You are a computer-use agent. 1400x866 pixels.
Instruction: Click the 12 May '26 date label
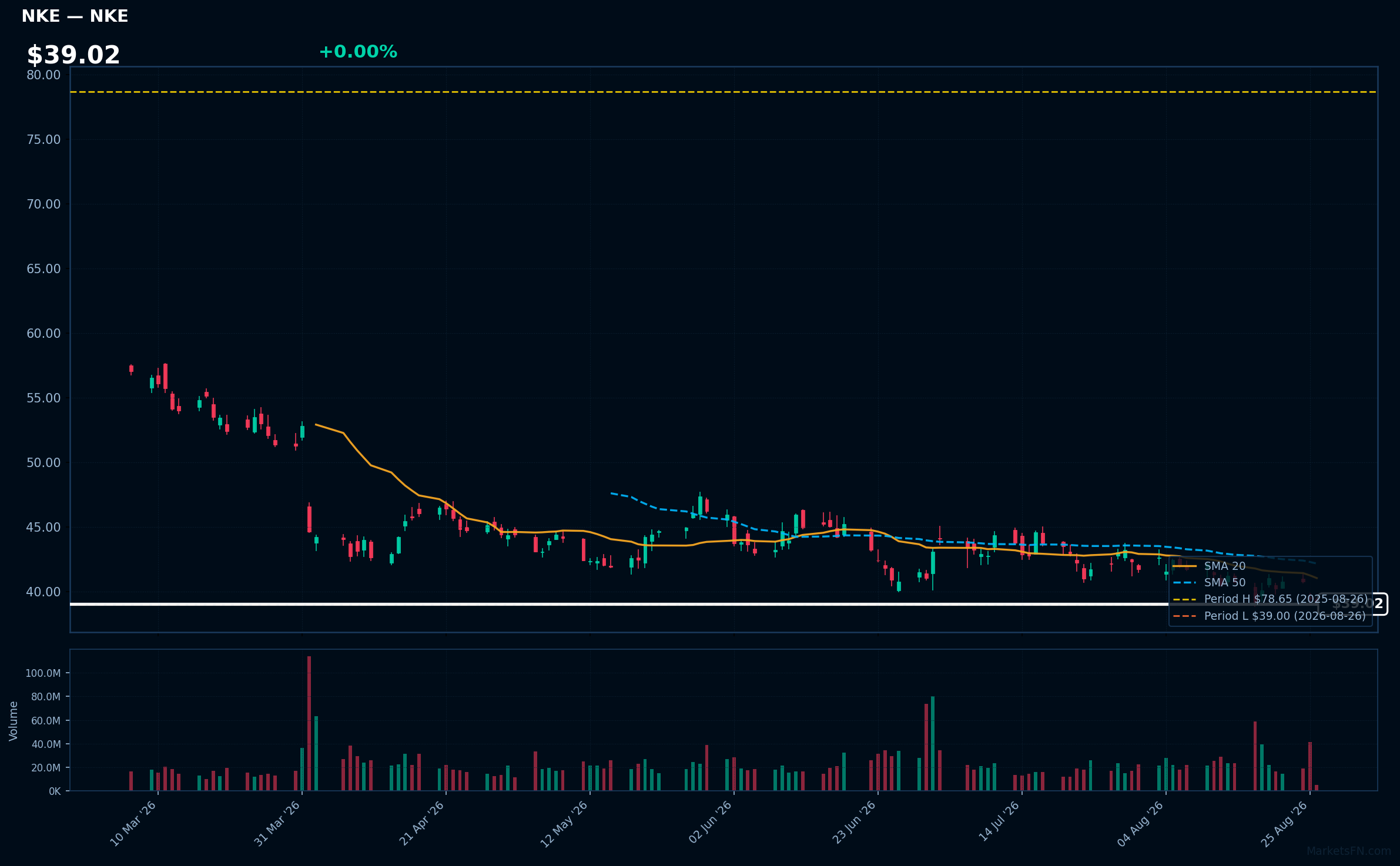564,824
